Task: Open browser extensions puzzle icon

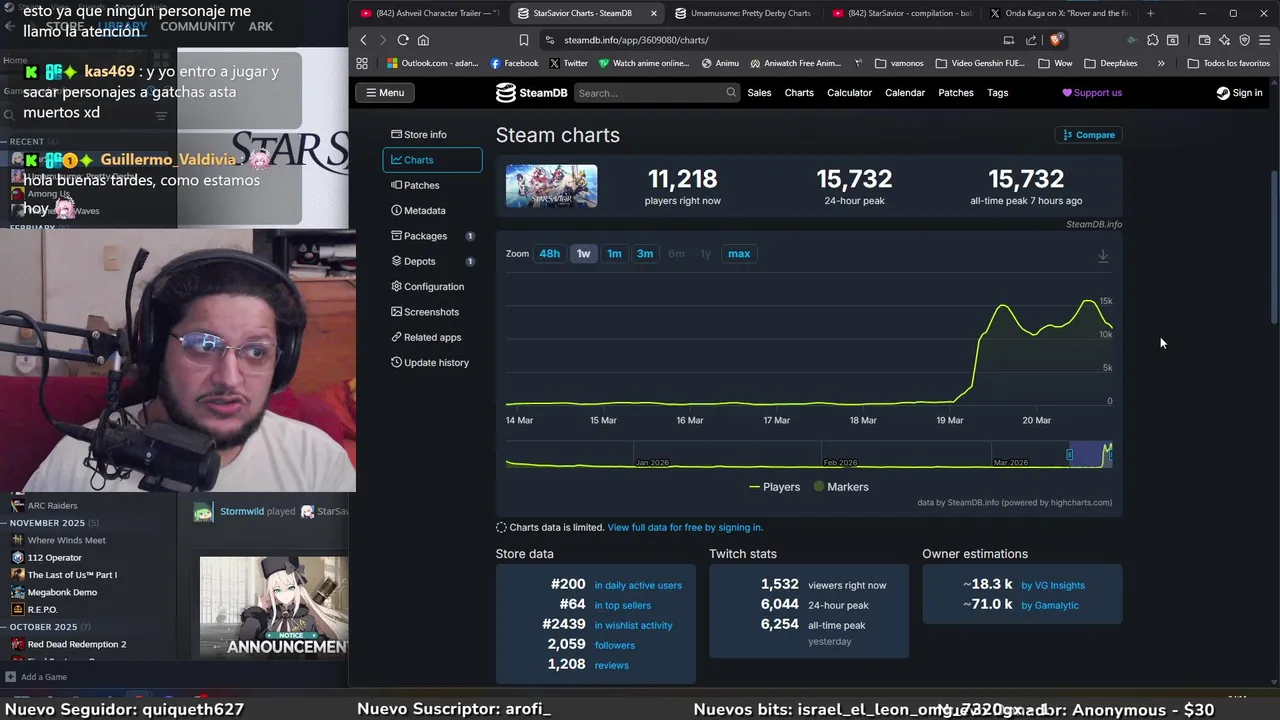Action: click(x=1153, y=40)
